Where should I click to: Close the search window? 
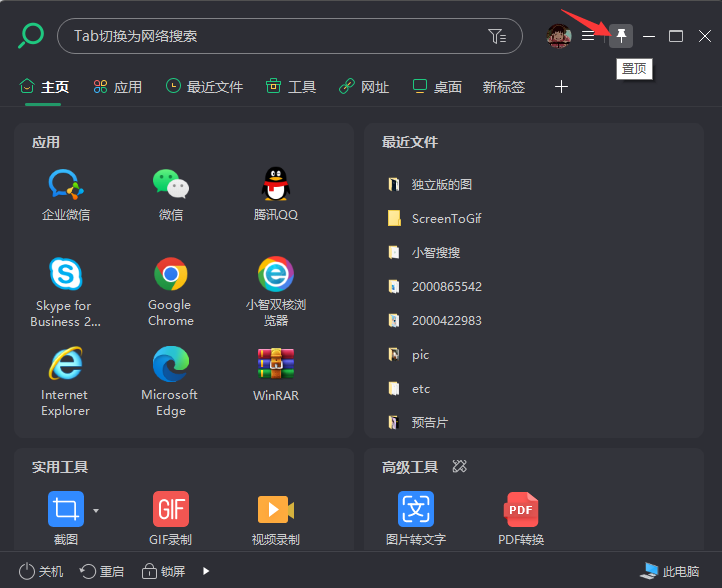[705, 36]
